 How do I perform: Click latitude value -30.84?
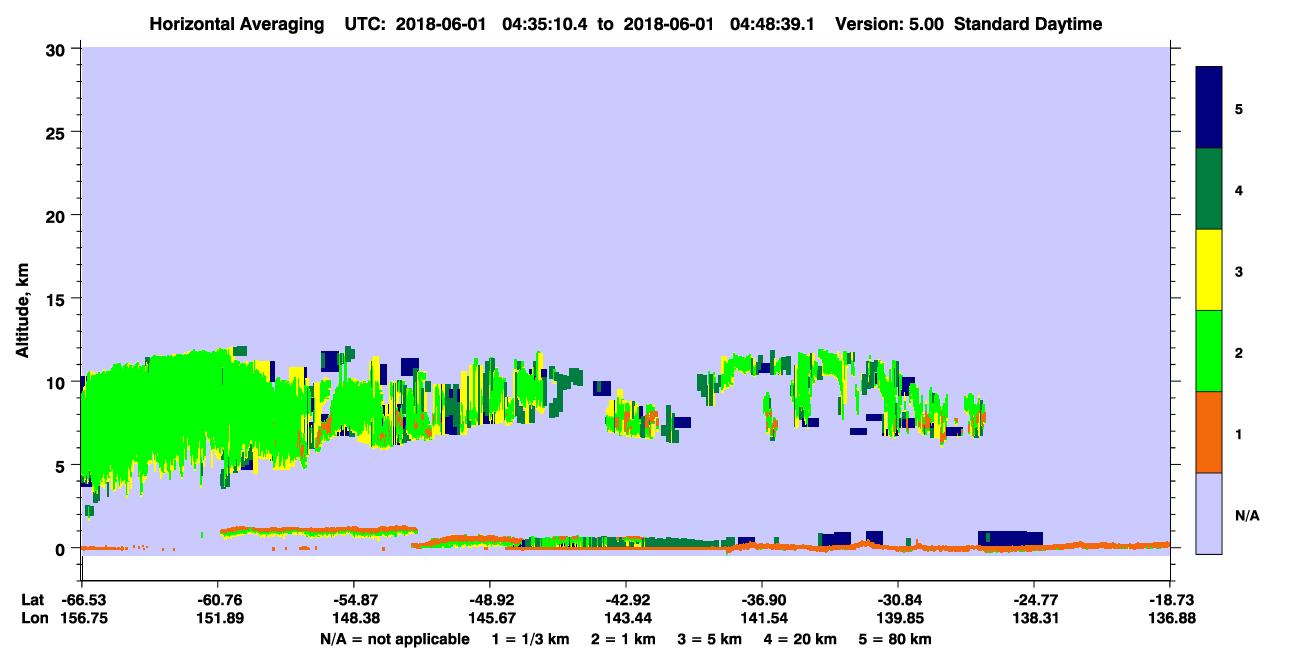(x=898, y=600)
